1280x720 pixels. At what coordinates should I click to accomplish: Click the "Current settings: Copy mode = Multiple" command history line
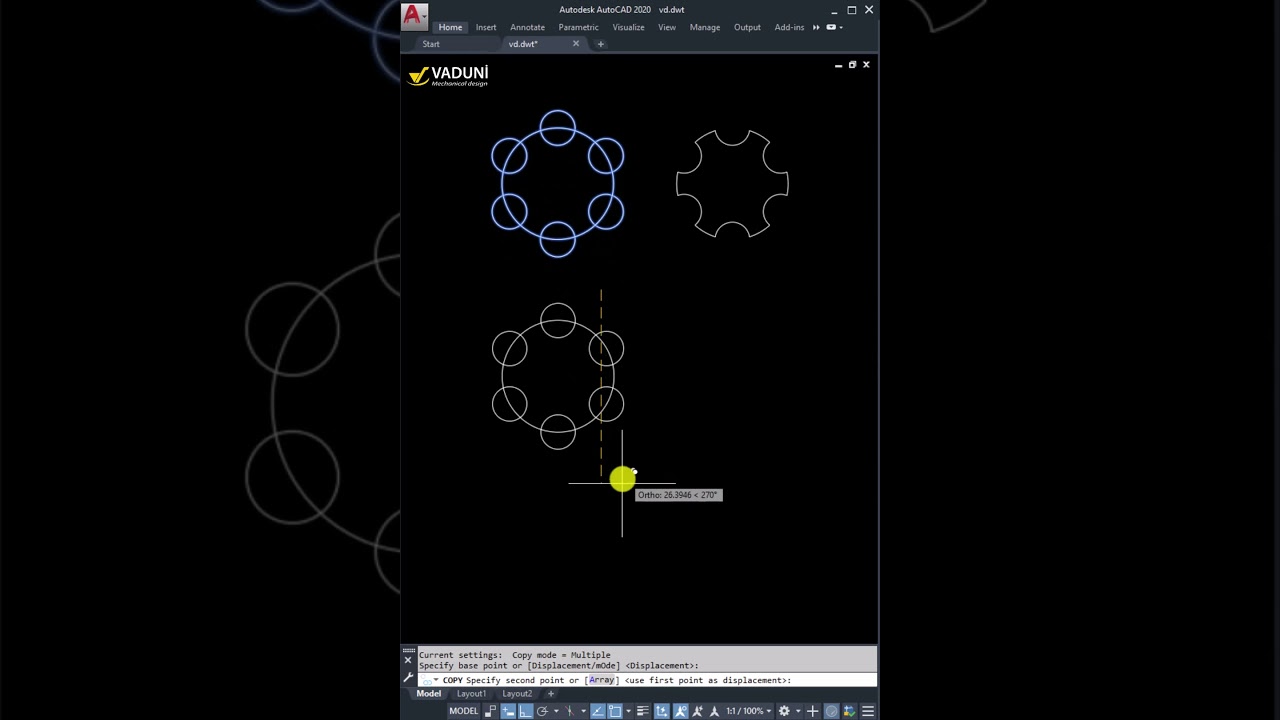pos(514,655)
